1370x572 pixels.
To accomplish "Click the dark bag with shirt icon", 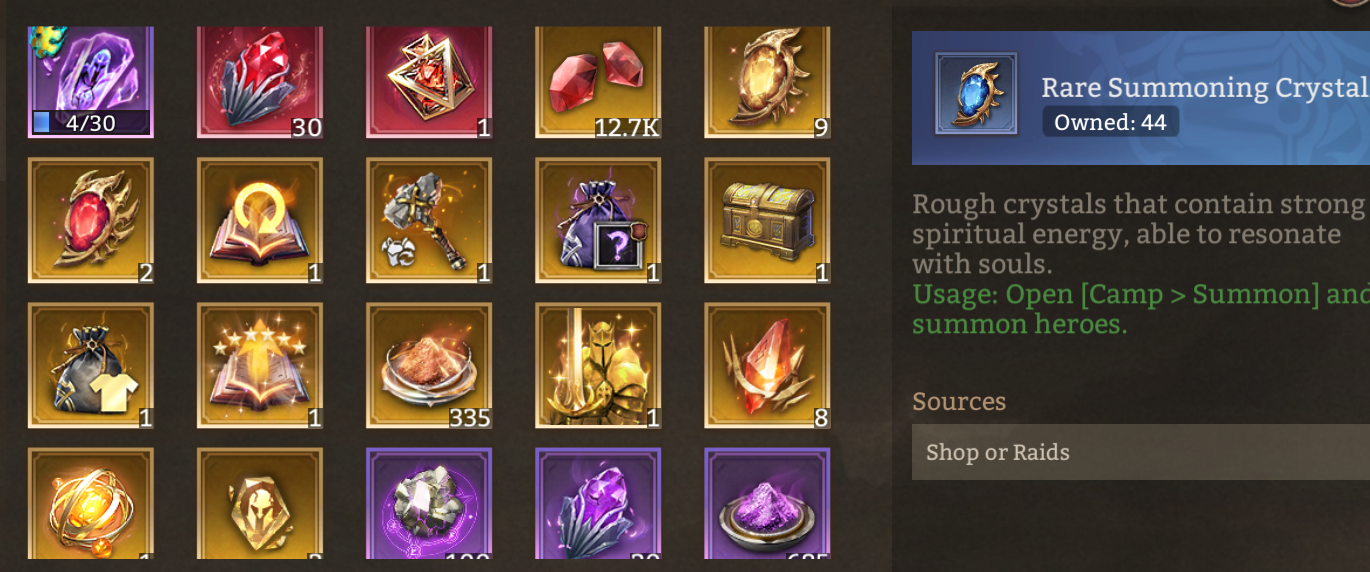I will point(90,366).
